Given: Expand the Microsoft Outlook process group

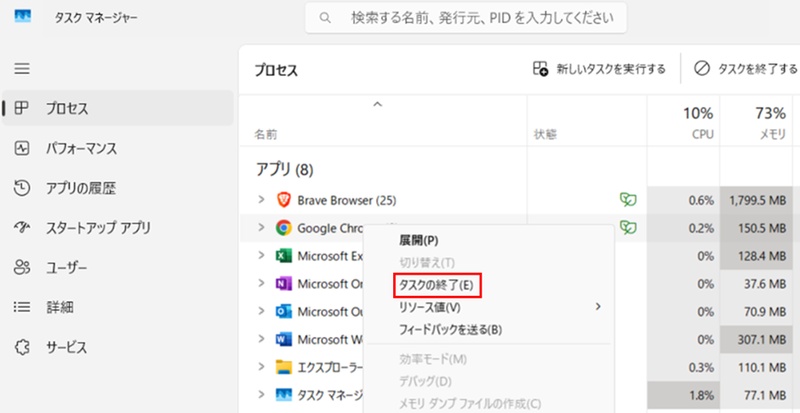Looking at the screenshot, I should click(x=262, y=311).
